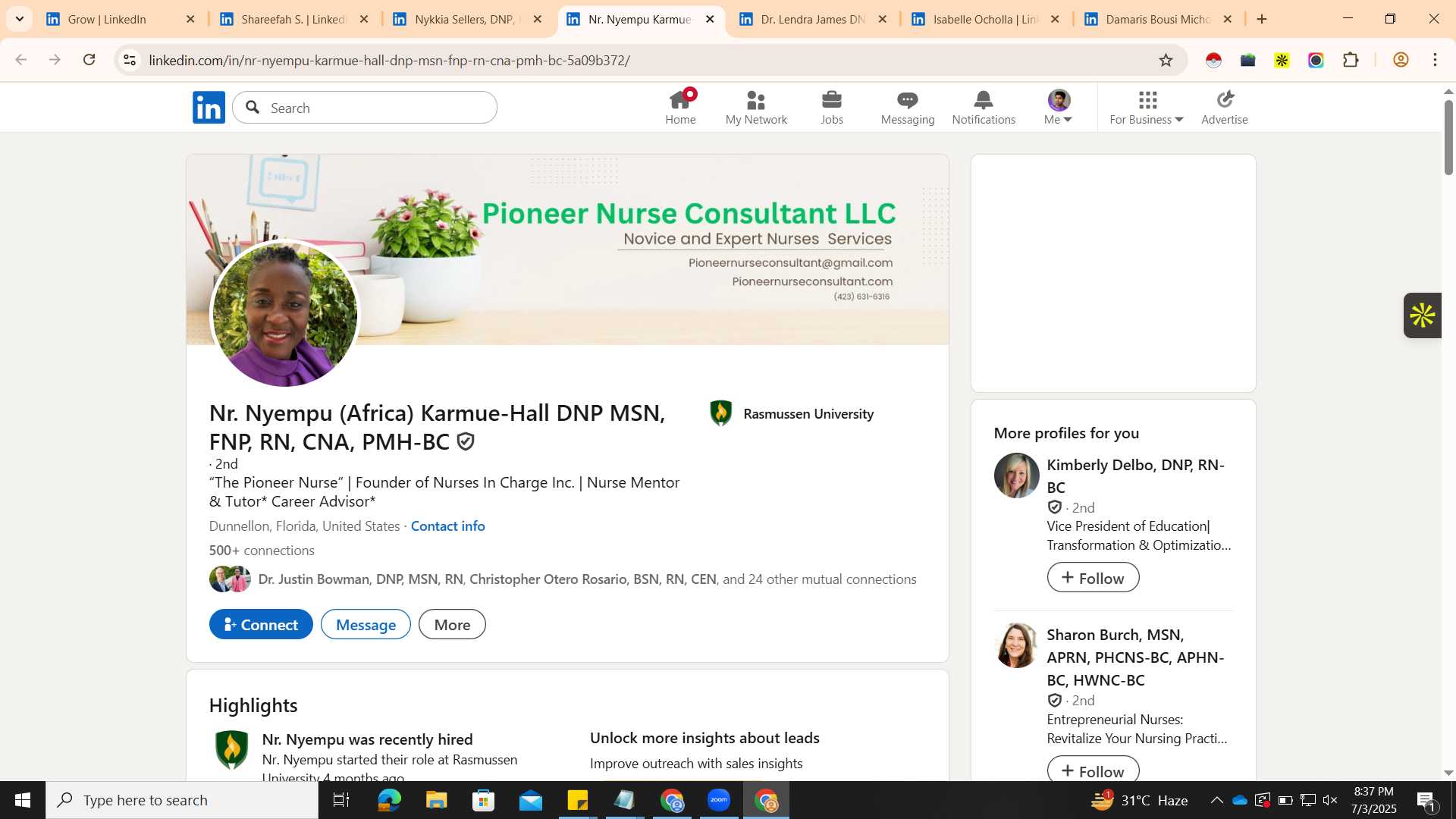Click the browser forward arrow

pyautogui.click(x=55, y=60)
